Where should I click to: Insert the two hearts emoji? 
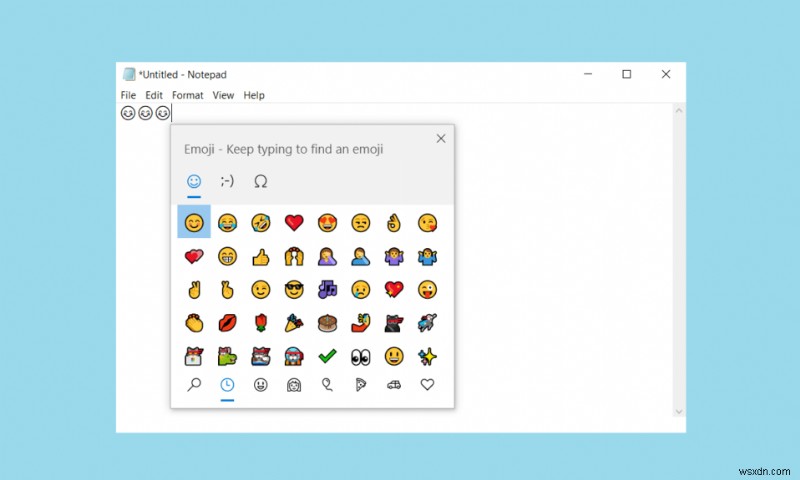(x=194, y=256)
